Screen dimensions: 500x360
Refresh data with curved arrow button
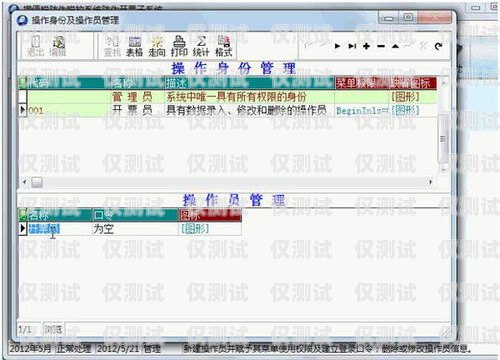[439, 46]
